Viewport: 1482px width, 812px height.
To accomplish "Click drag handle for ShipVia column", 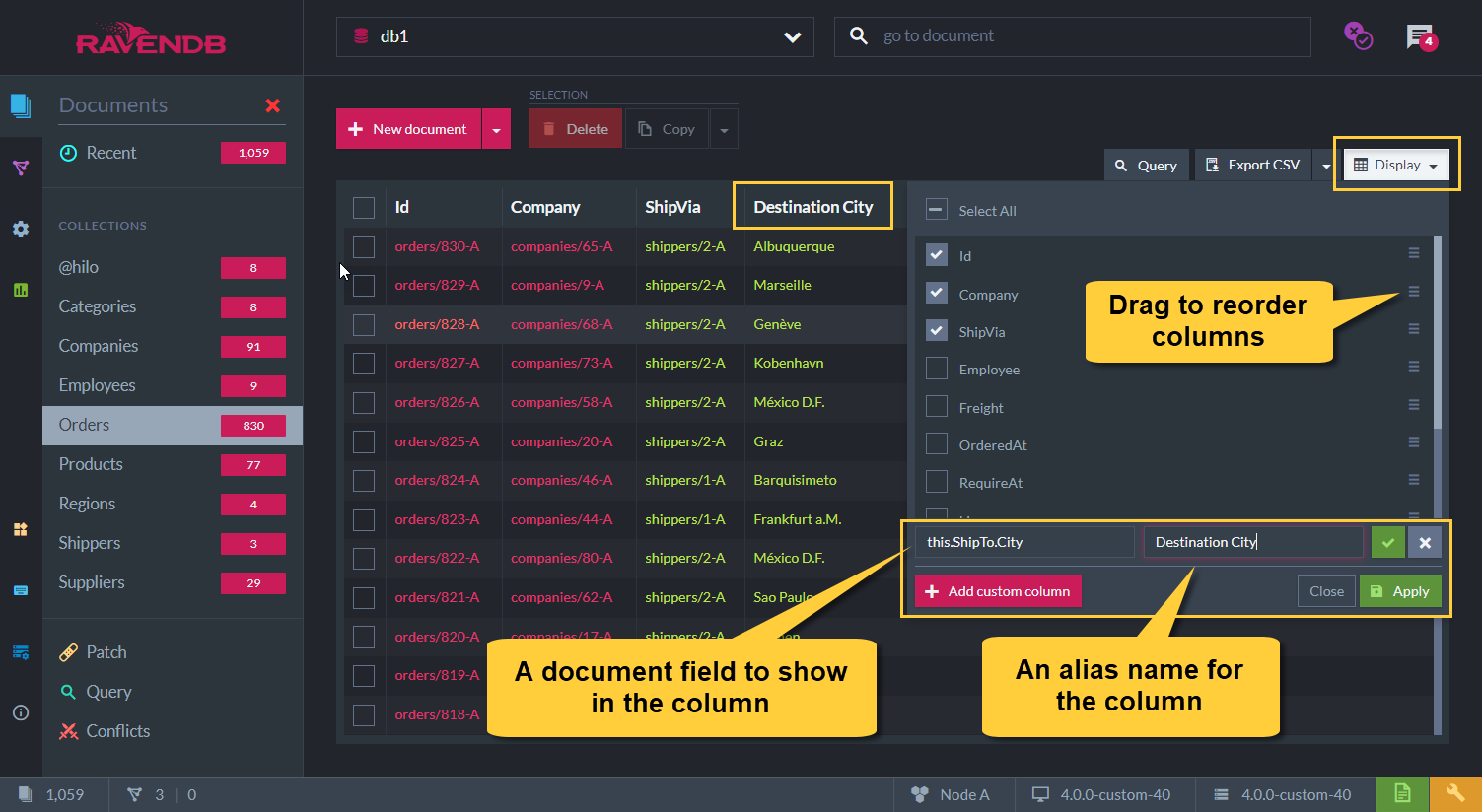I will (1414, 329).
